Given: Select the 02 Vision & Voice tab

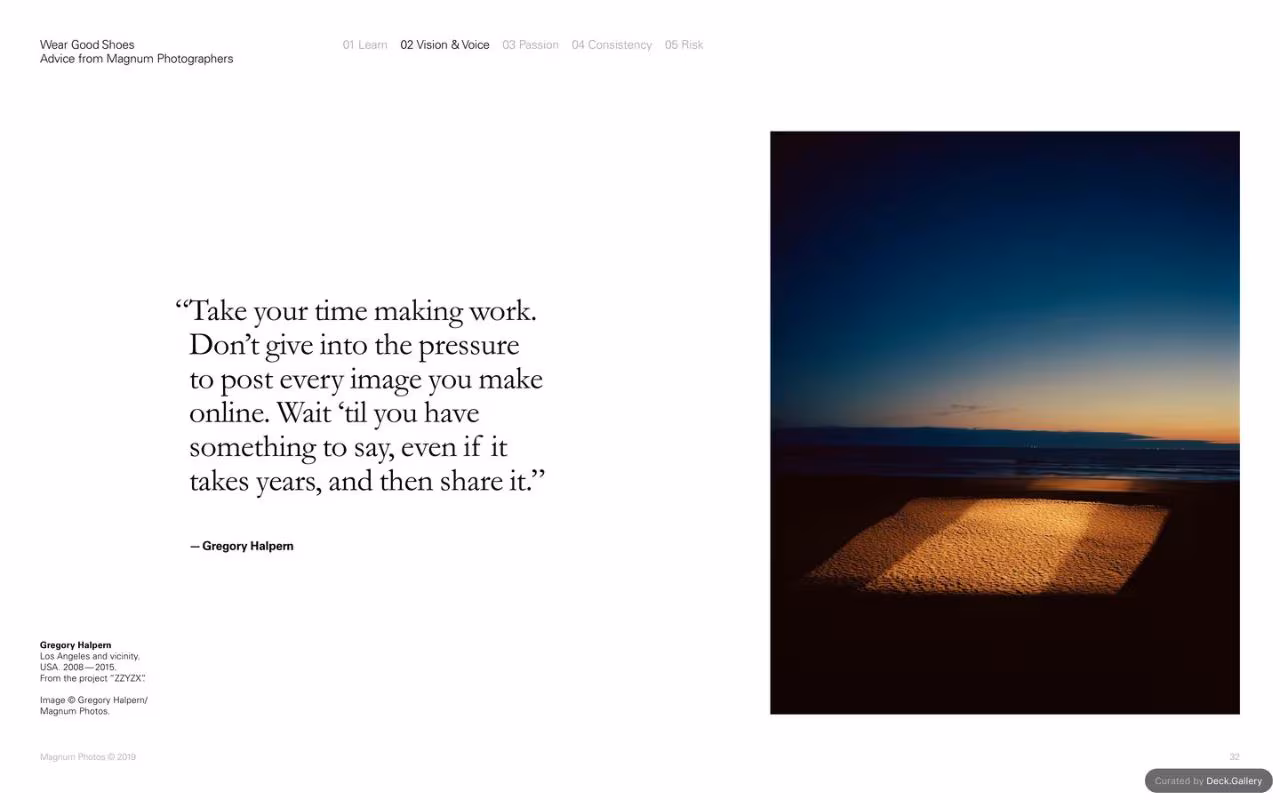Looking at the screenshot, I should 445,45.
